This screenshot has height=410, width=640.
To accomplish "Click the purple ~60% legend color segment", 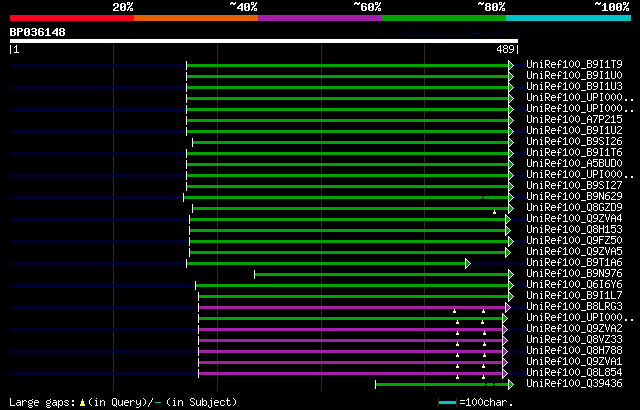I will (320, 18).
